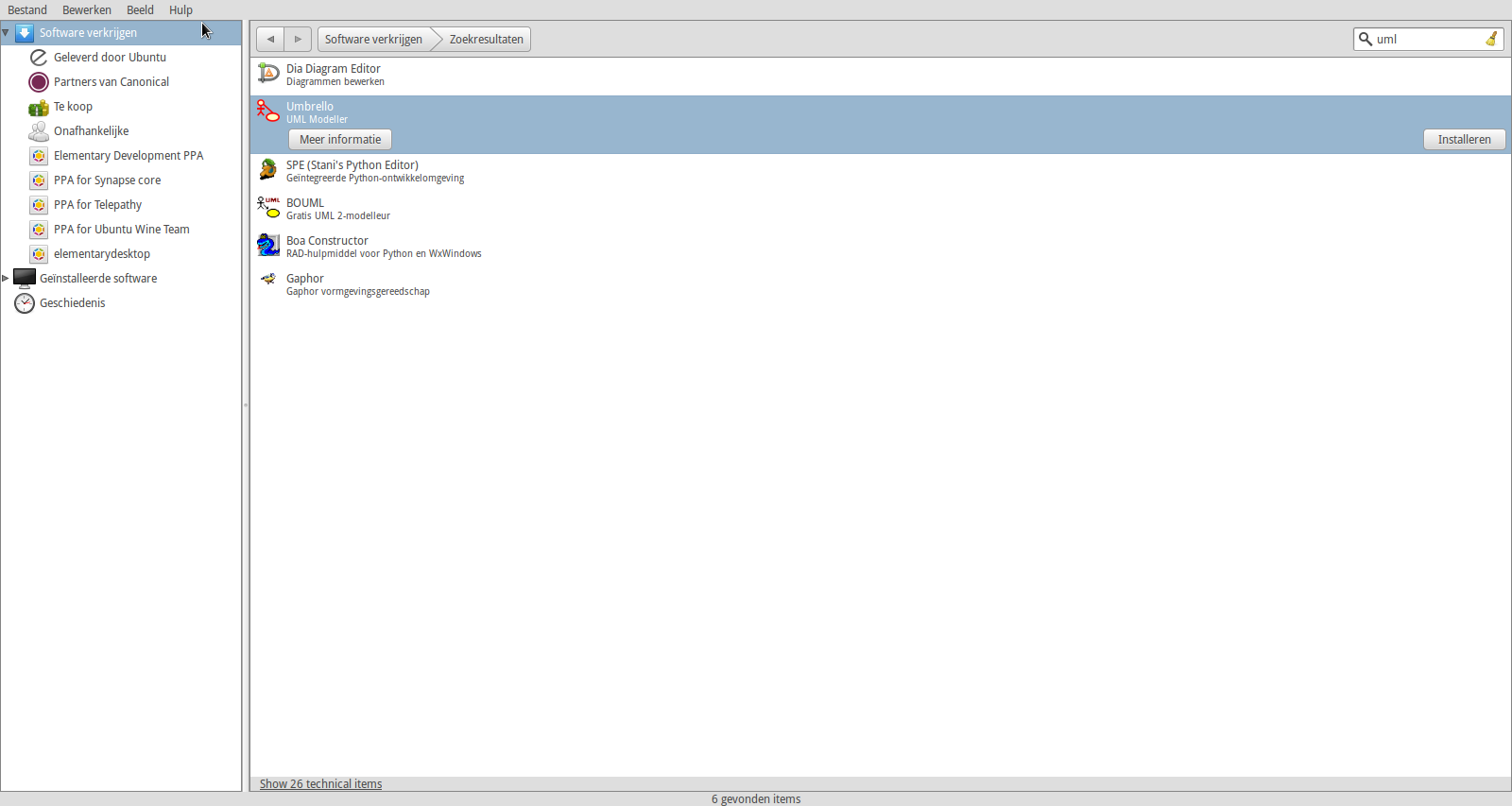Select Onafhankelijke in sidebar
Image resolution: width=1512 pixels, height=806 pixels.
click(x=91, y=131)
